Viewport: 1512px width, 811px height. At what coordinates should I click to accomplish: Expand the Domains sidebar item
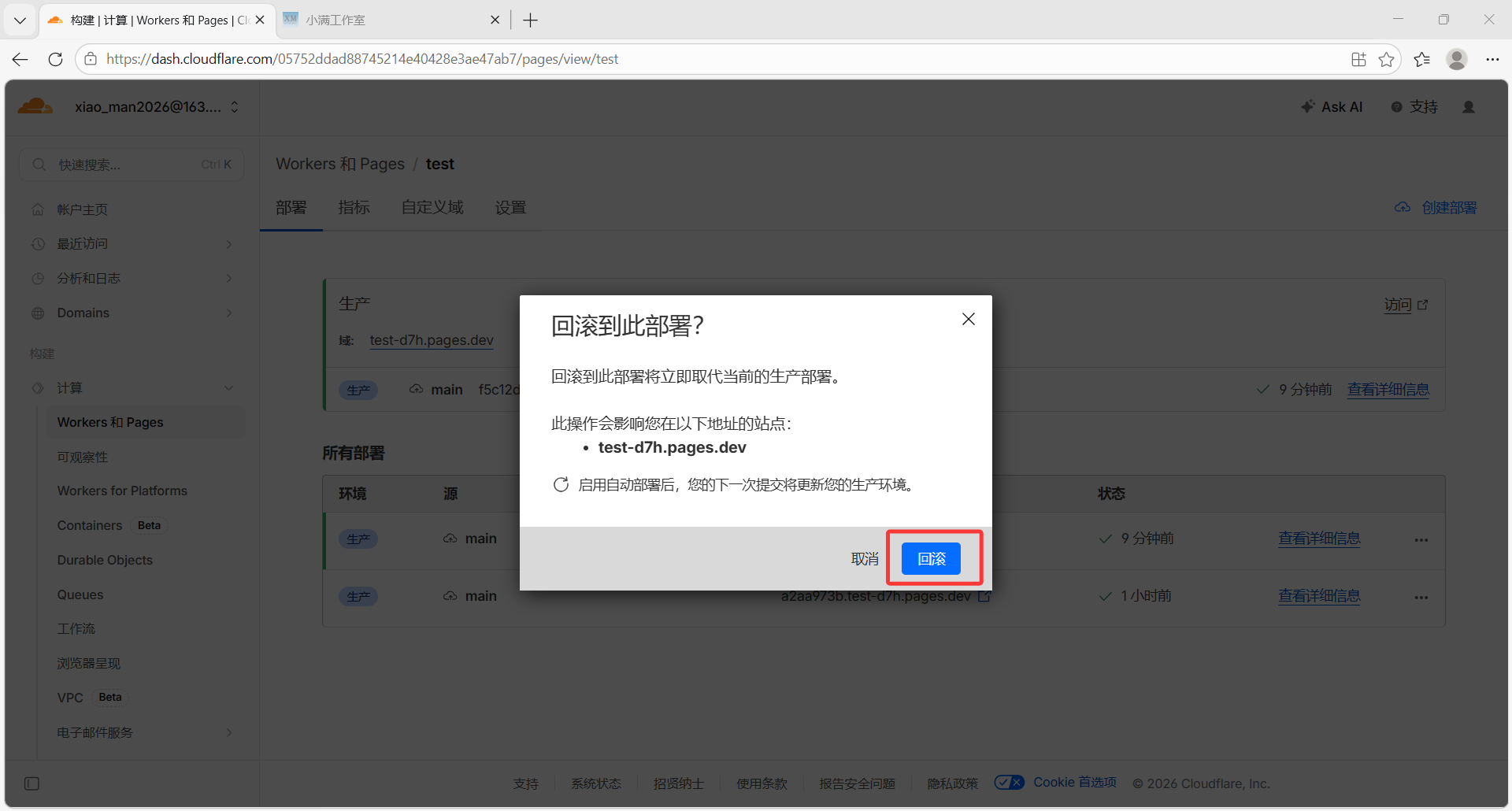coord(228,313)
